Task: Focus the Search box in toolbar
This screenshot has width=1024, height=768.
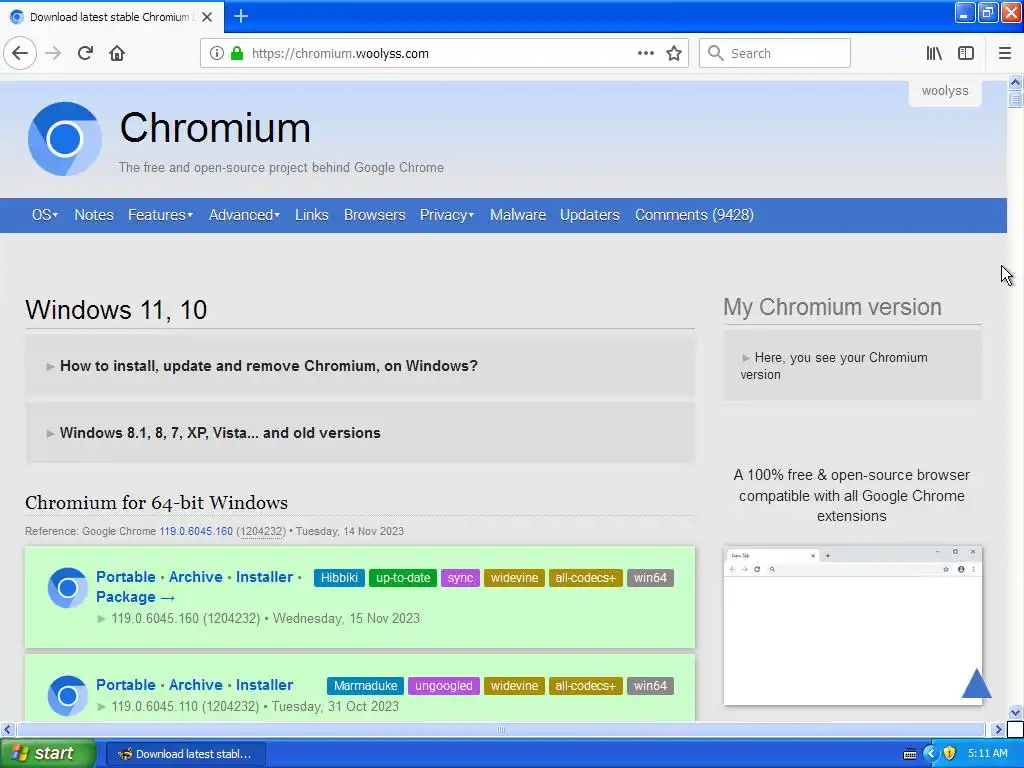Action: [775, 53]
